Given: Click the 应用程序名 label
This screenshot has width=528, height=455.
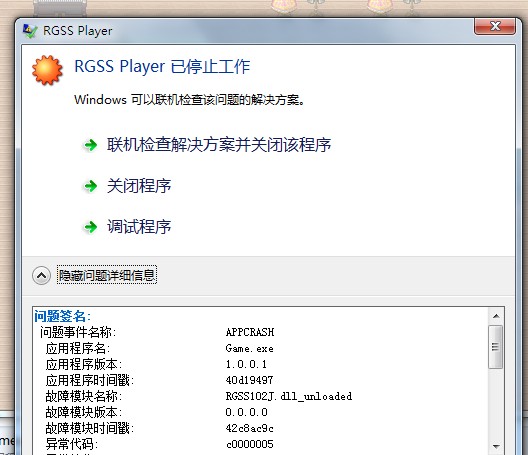Looking at the screenshot, I should coord(78,348).
